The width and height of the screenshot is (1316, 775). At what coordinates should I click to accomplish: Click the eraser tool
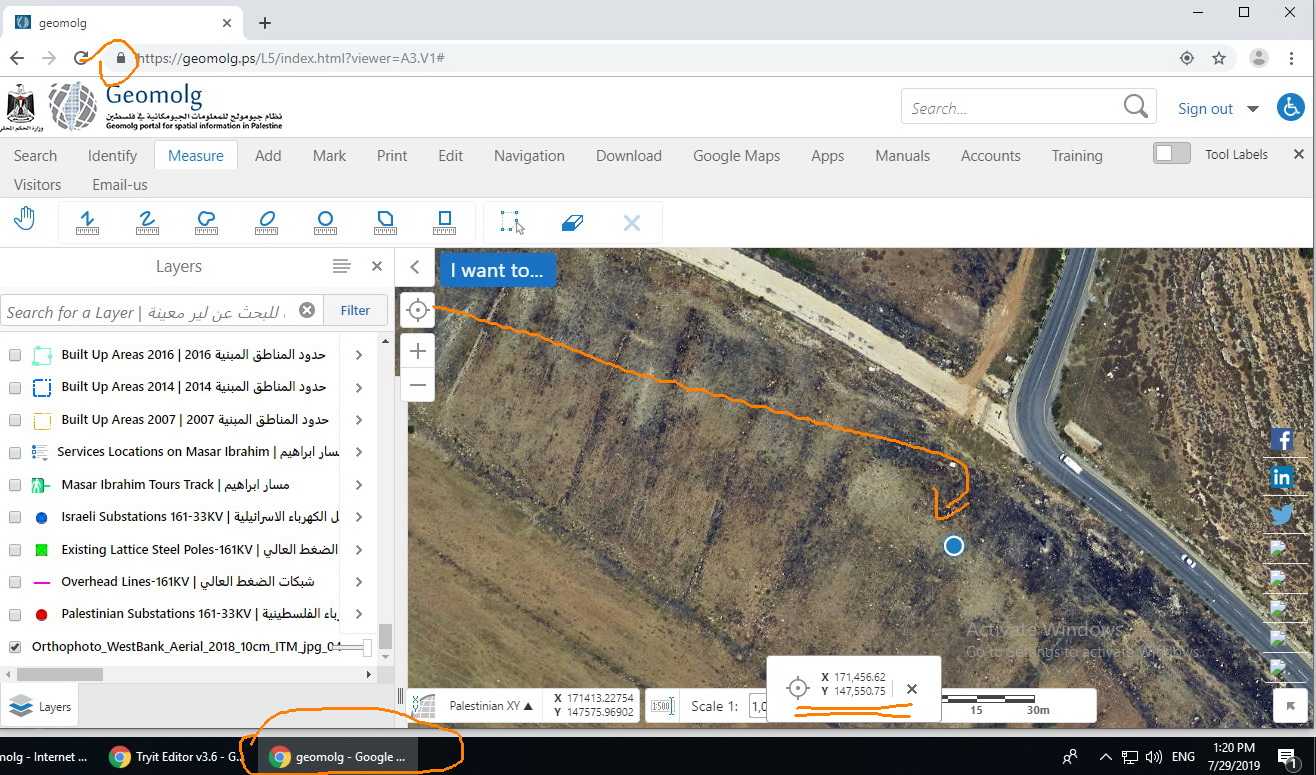tap(572, 222)
